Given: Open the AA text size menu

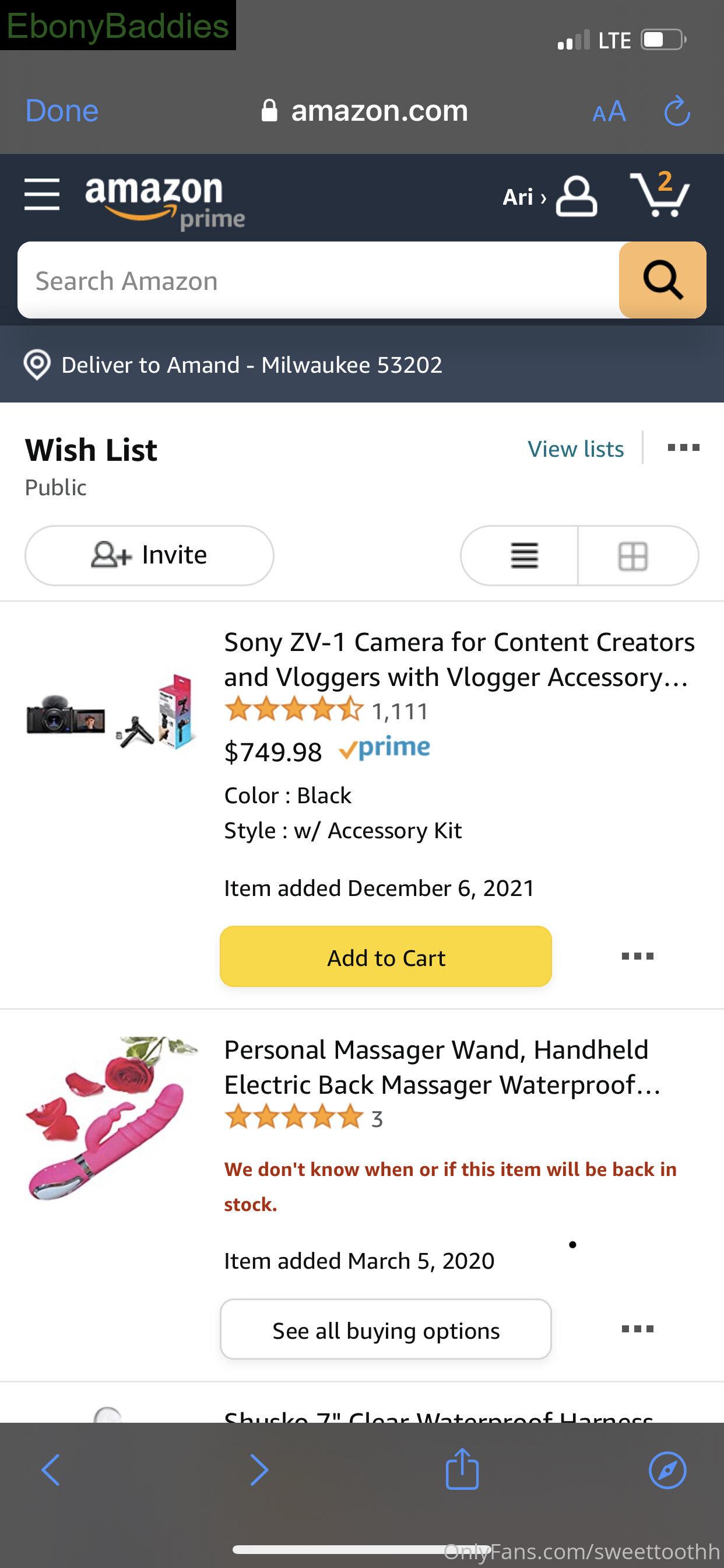Looking at the screenshot, I should click(609, 112).
